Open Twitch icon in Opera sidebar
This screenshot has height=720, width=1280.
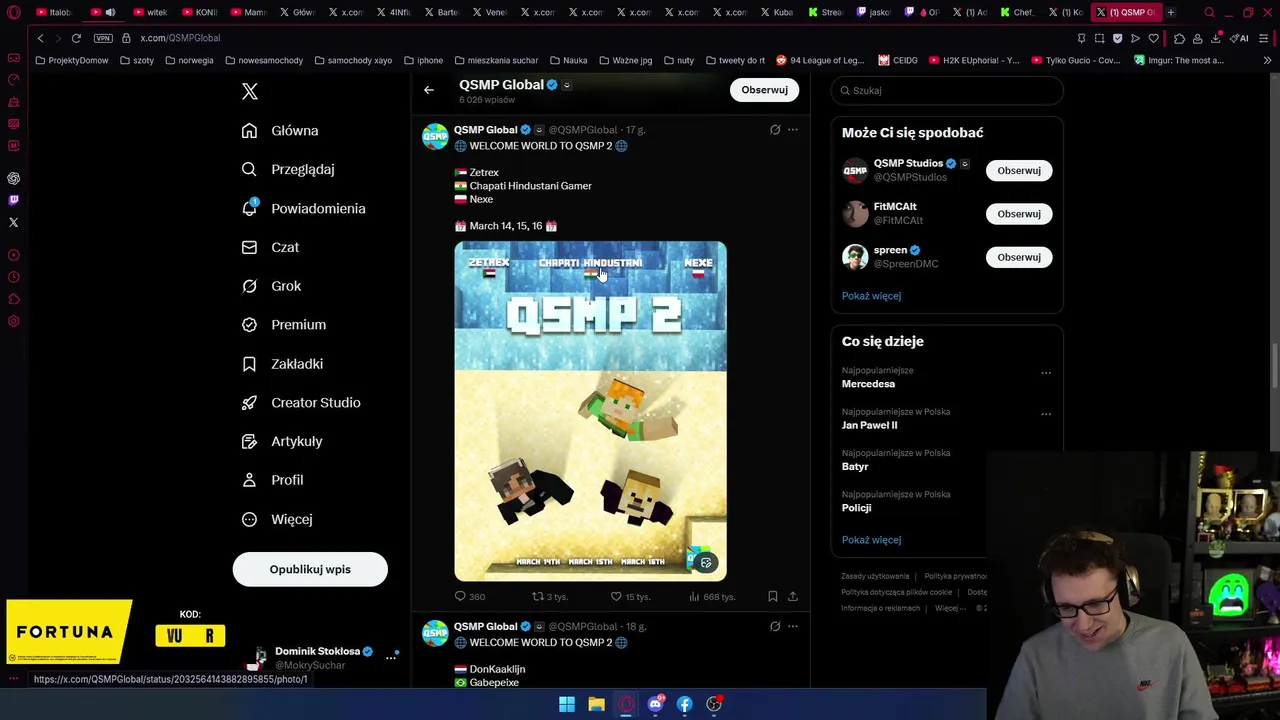pyautogui.click(x=14, y=200)
